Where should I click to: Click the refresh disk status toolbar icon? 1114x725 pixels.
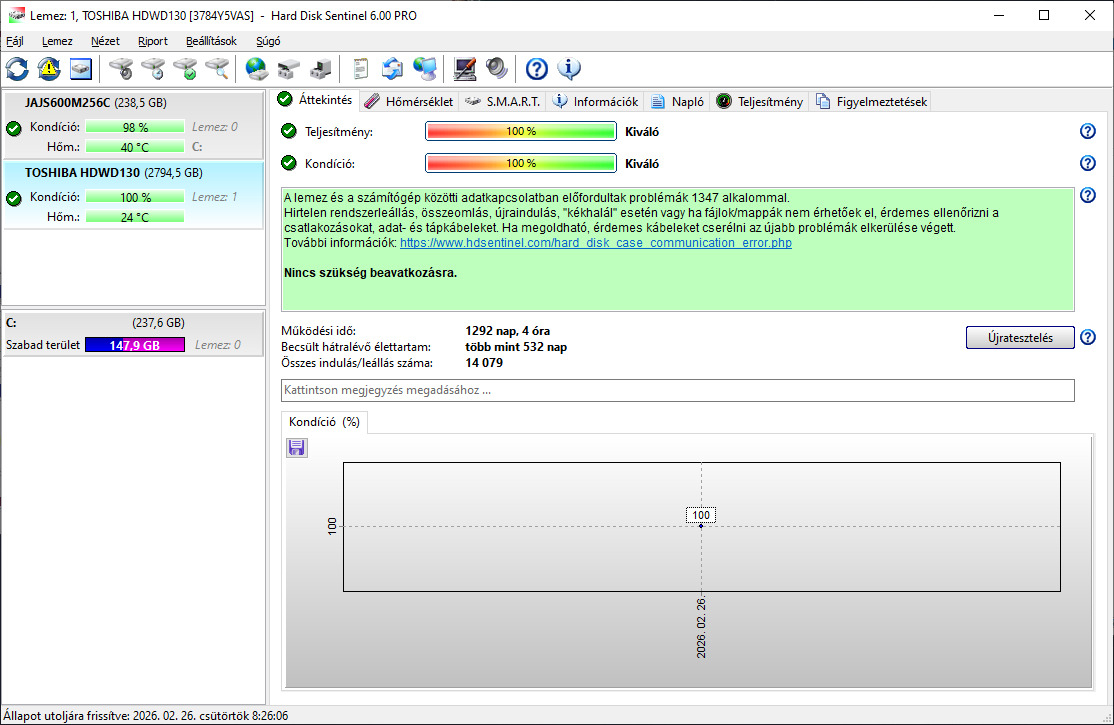coord(17,69)
